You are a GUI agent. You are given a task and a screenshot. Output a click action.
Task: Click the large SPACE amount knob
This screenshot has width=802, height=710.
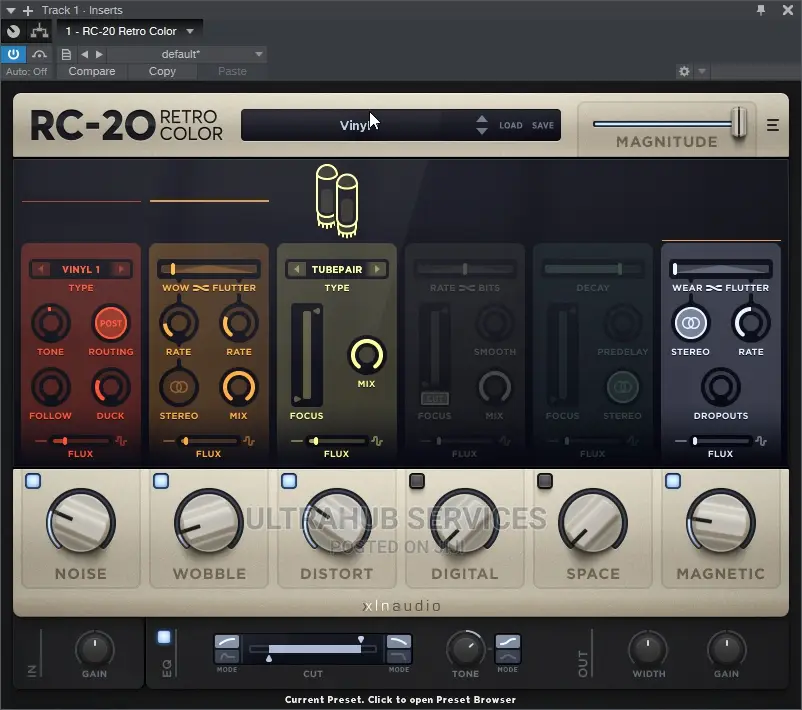click(593, 523)
